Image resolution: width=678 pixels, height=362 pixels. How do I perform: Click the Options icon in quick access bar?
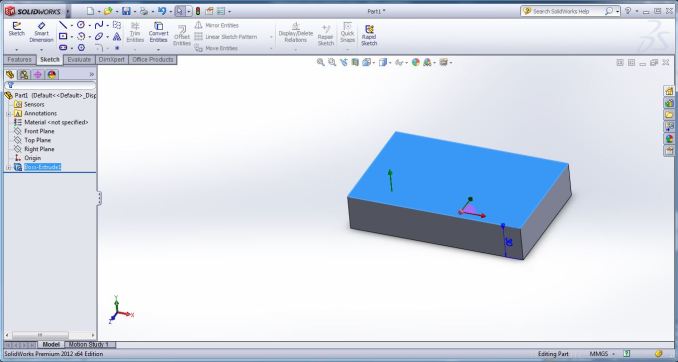pyautogui.click(x=221, y=11)
